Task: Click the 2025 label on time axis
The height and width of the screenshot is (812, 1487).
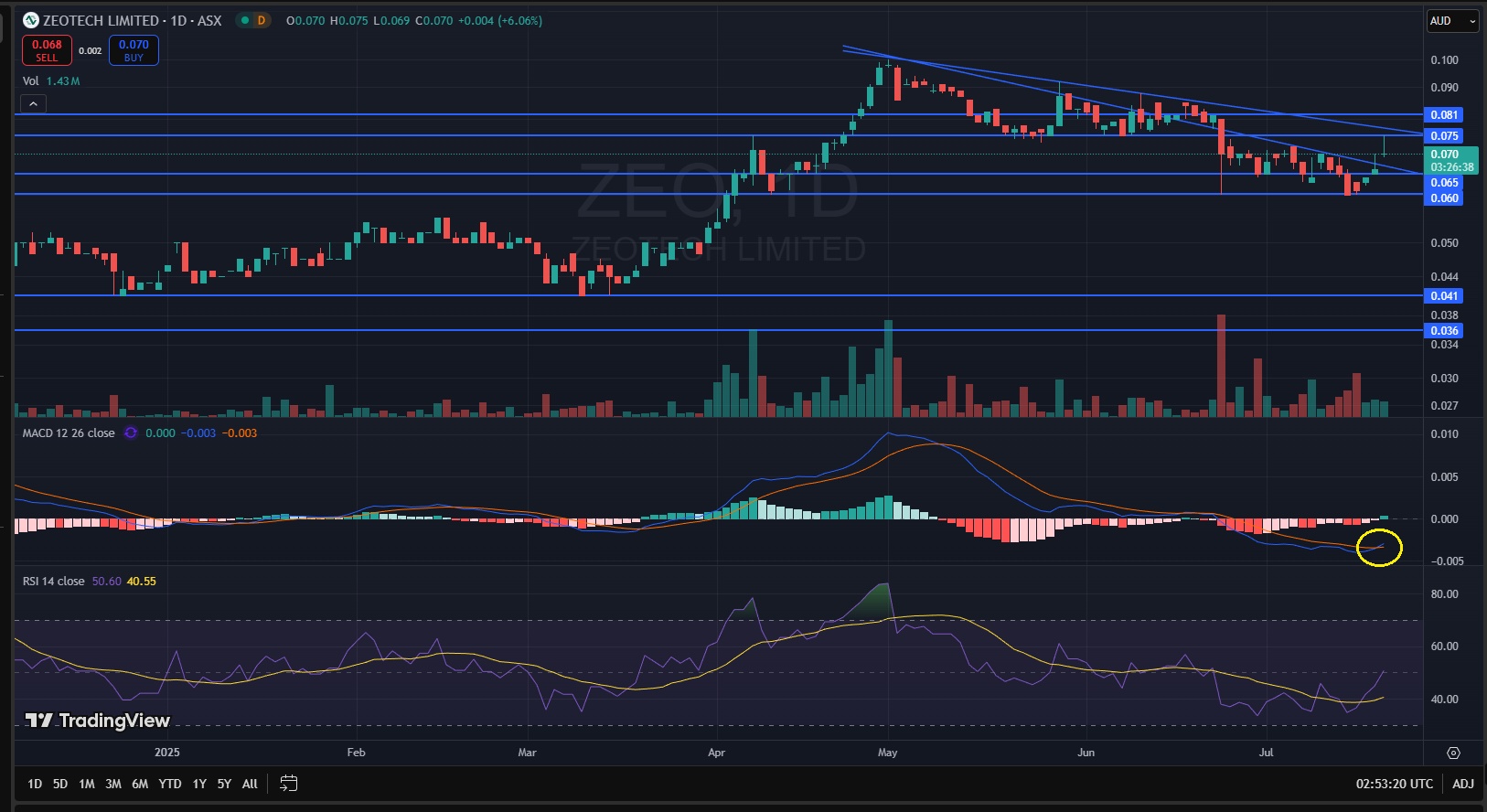Action: coord(167,753)
